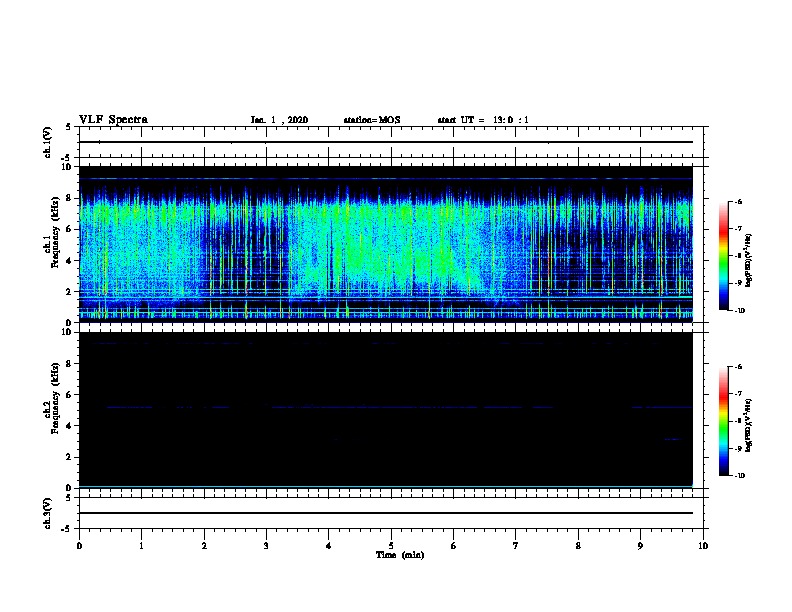Screen dimensions: 792x612
Task: Click the "VLF Spectra" plot title
Action: tap(113, 120)
